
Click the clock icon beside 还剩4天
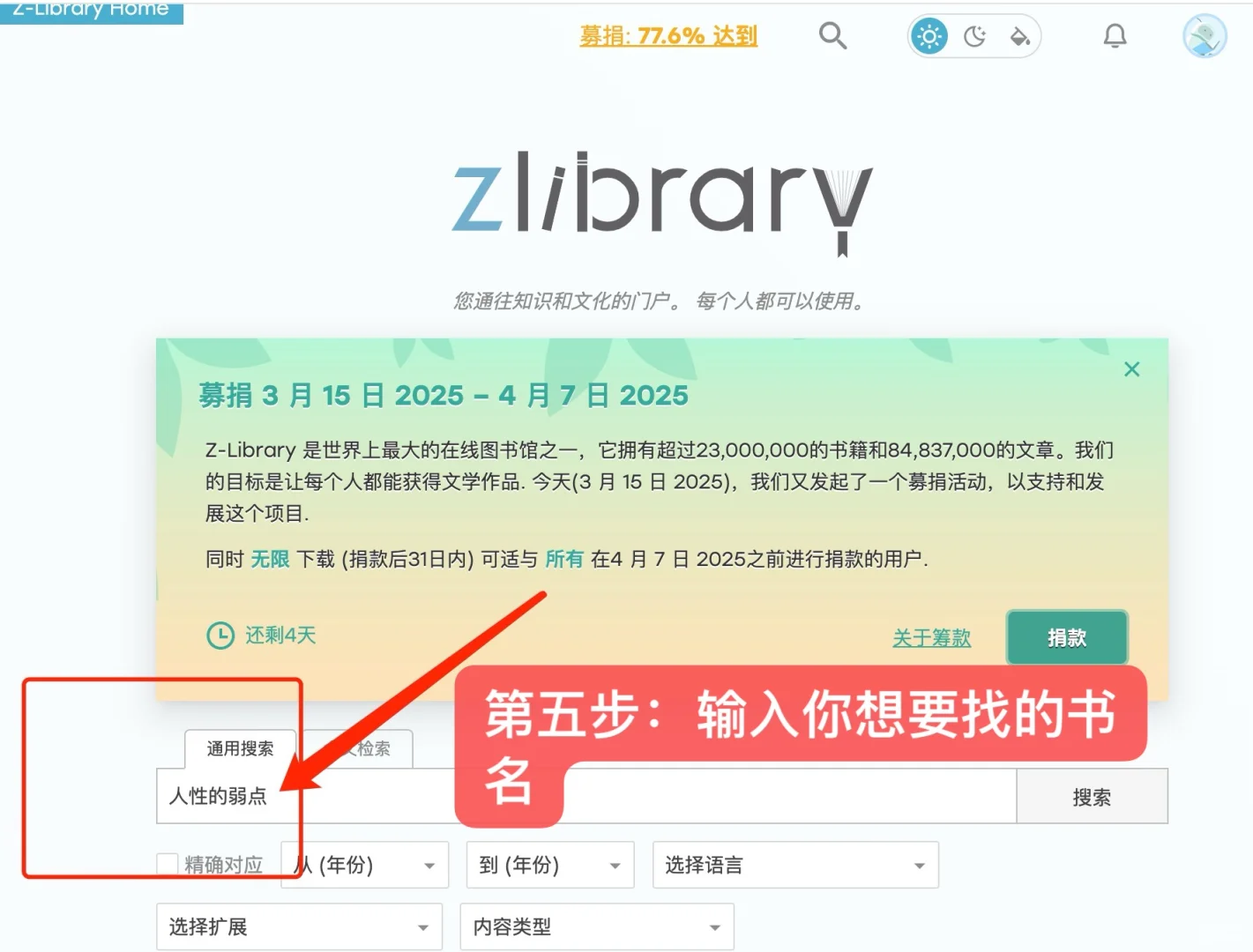coord(220,636)
